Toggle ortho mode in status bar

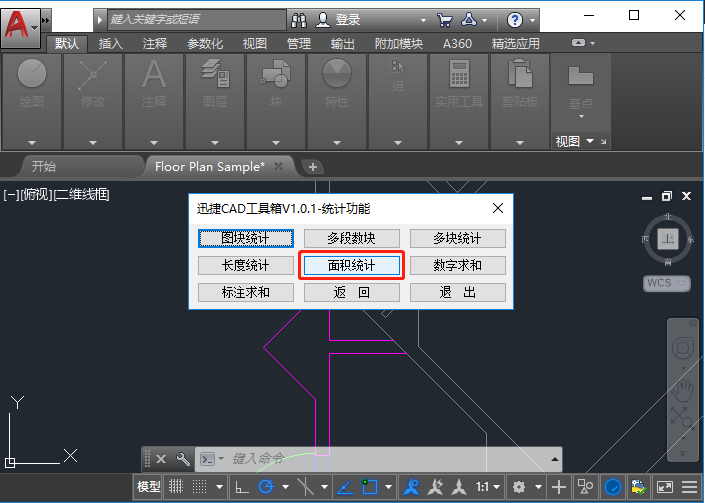pos(242,487)
